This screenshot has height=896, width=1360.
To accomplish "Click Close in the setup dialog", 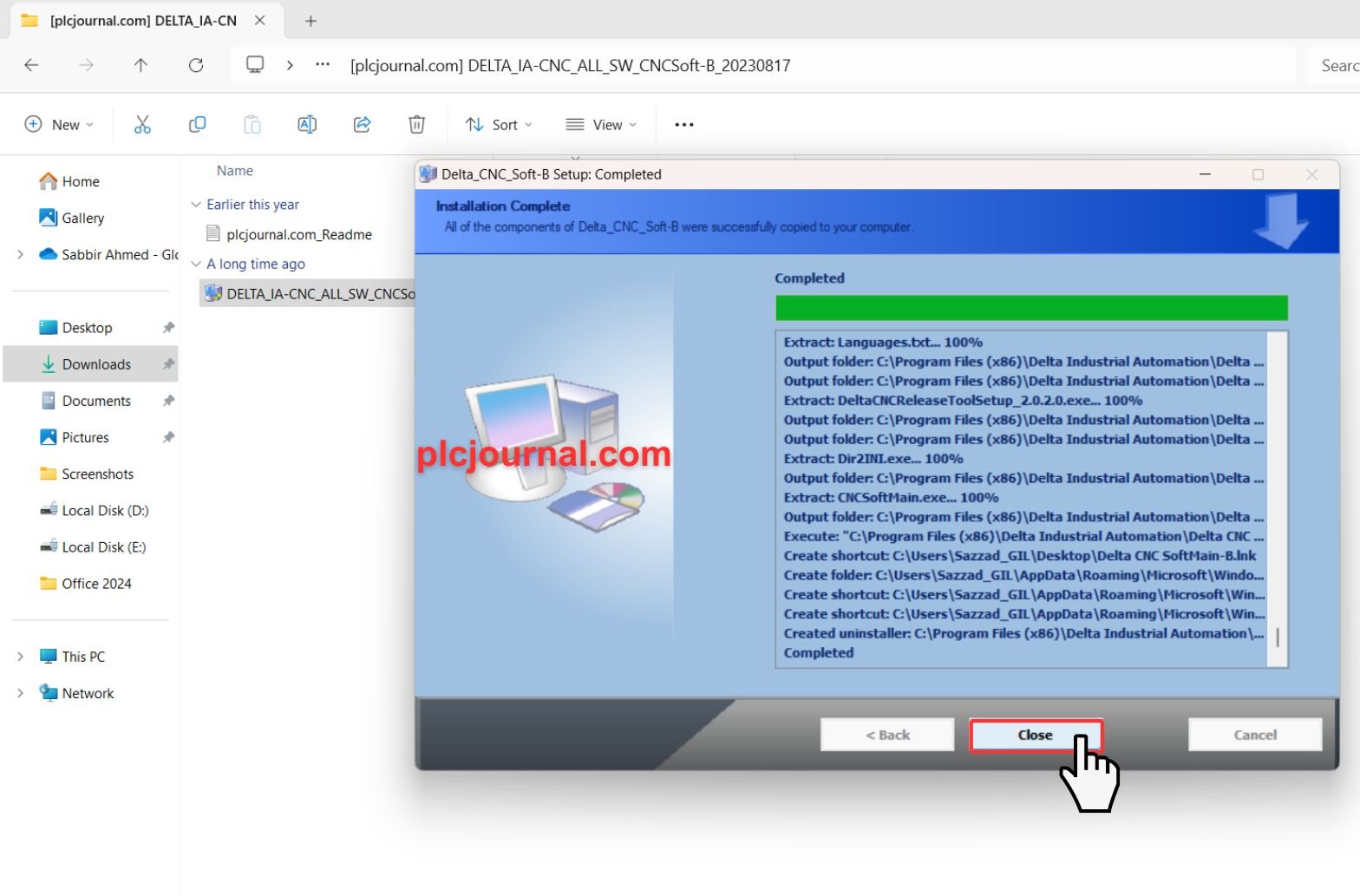I will tap(1036, 735).
